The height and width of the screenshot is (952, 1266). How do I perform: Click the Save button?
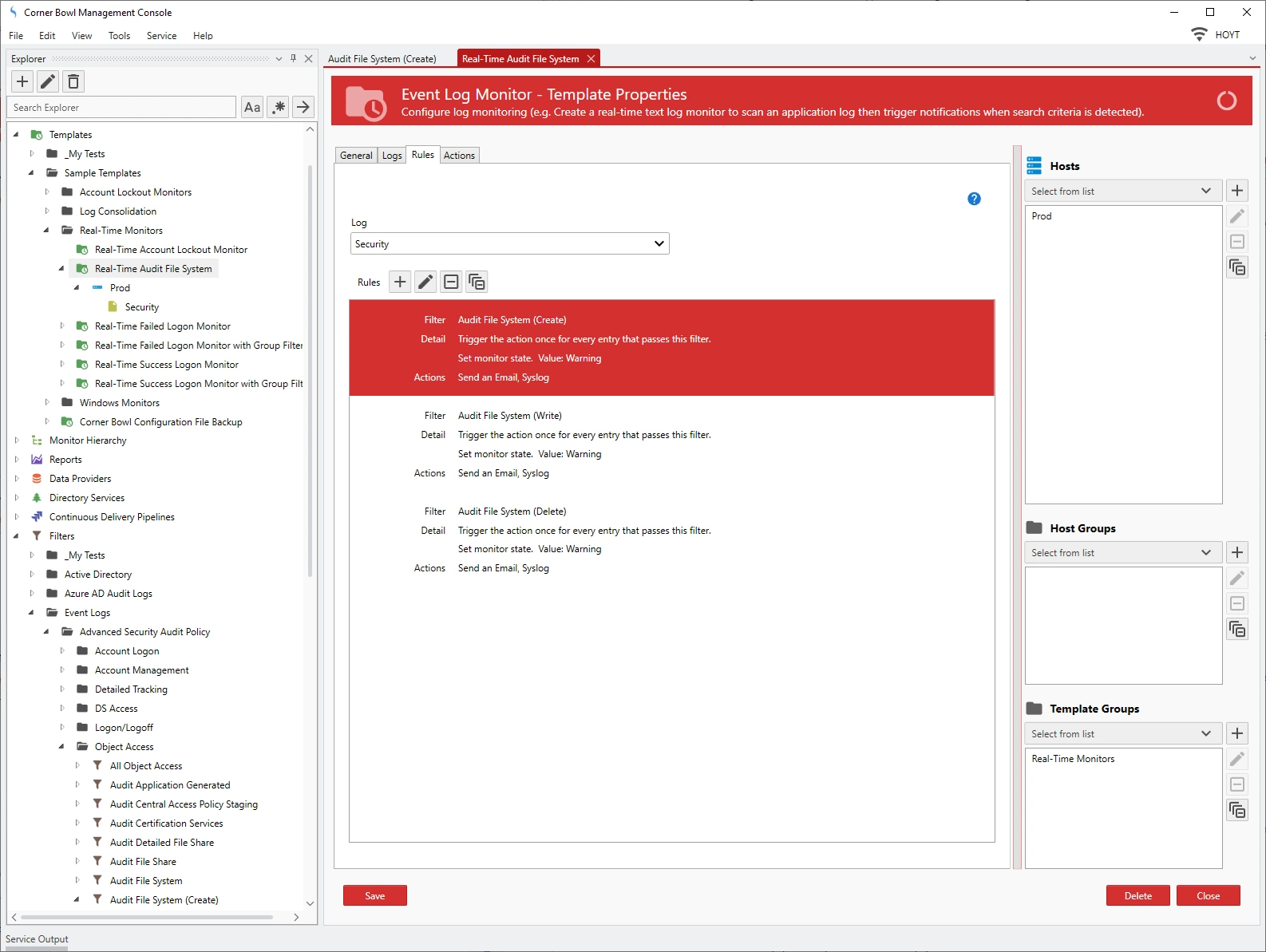pos(374,895)
